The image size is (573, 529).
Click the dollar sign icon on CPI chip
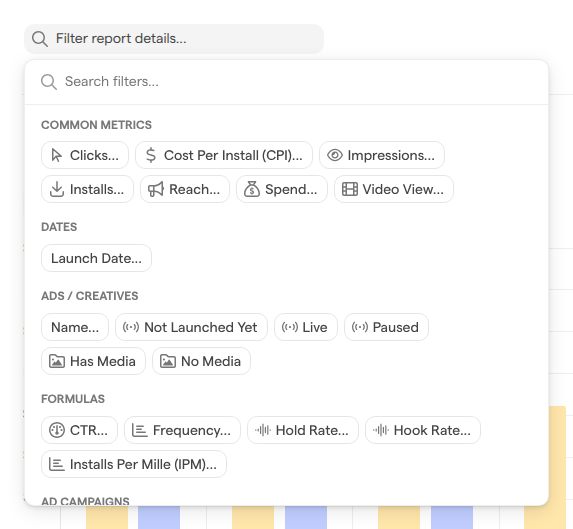click(151, 155)
